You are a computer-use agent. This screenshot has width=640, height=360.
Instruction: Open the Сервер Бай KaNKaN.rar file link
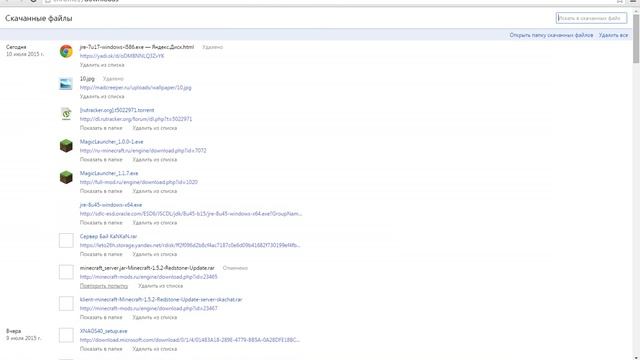click(109, 236)
